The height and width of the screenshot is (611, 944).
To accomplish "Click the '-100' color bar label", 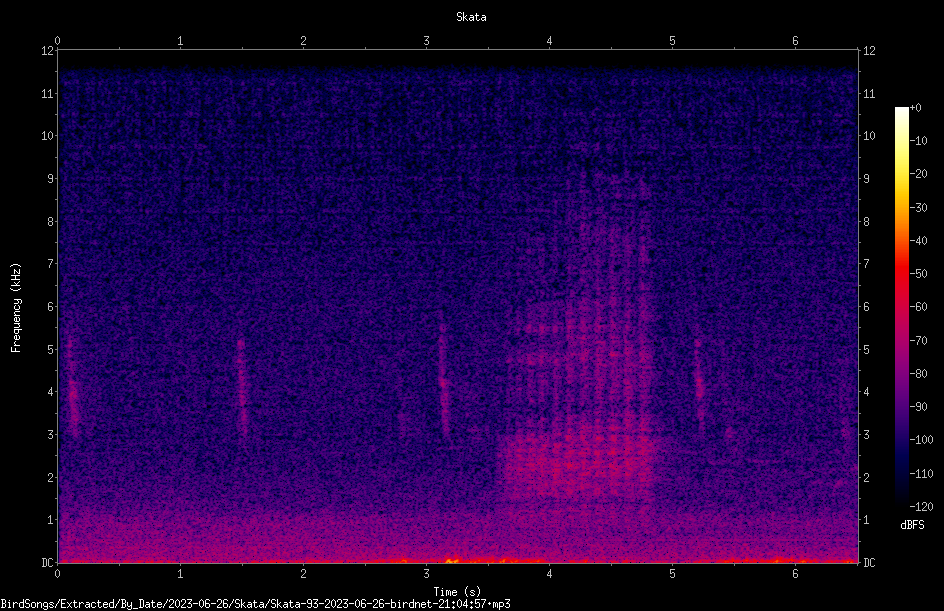I will [922, 440].
